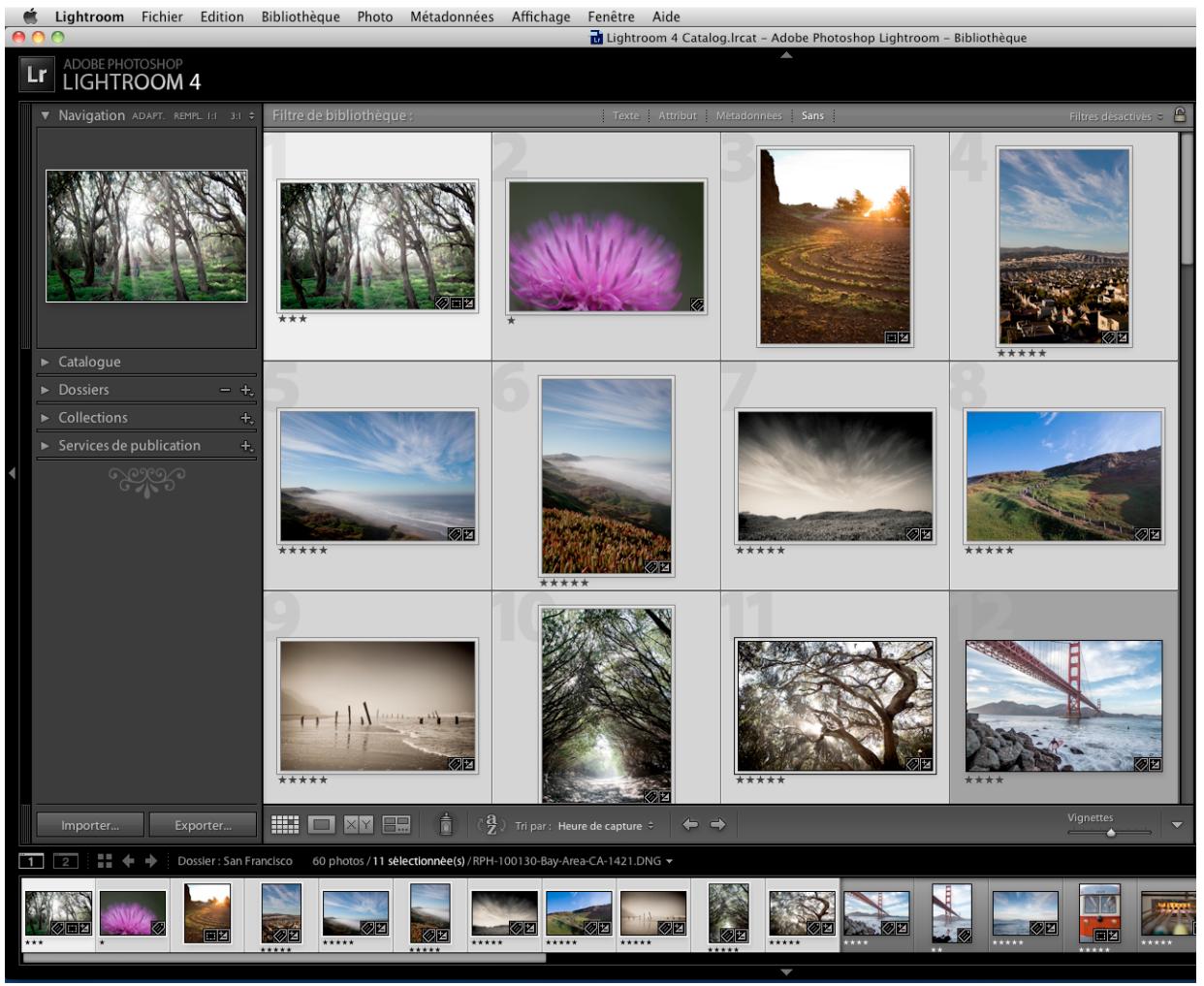Hide the filmstrip with the bottom arrow
The width and height of the screenshot is (1204, 986).
click(x=786, y=971)
